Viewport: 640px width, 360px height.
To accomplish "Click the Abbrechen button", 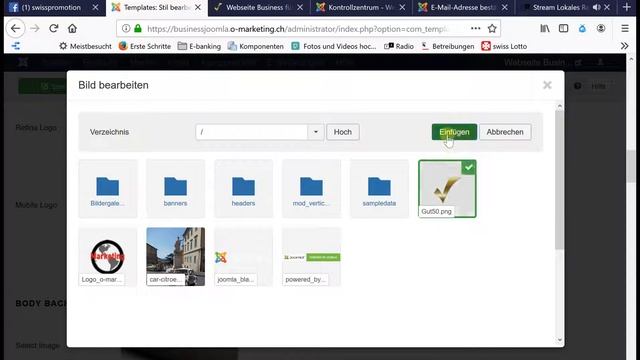I will [505, 132].
